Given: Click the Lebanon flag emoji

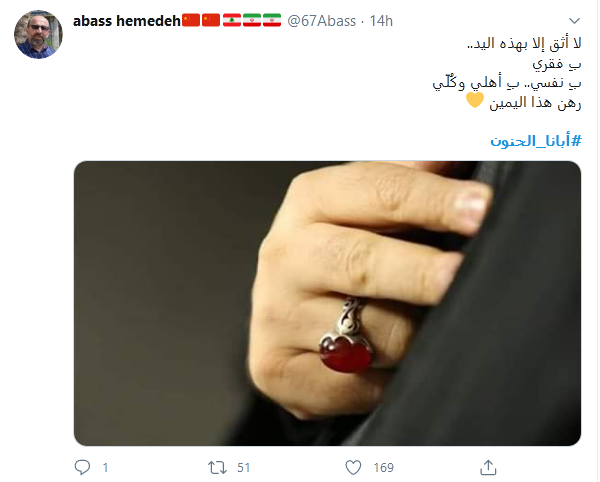Looking at the screenshot, I should click(232, 20).
